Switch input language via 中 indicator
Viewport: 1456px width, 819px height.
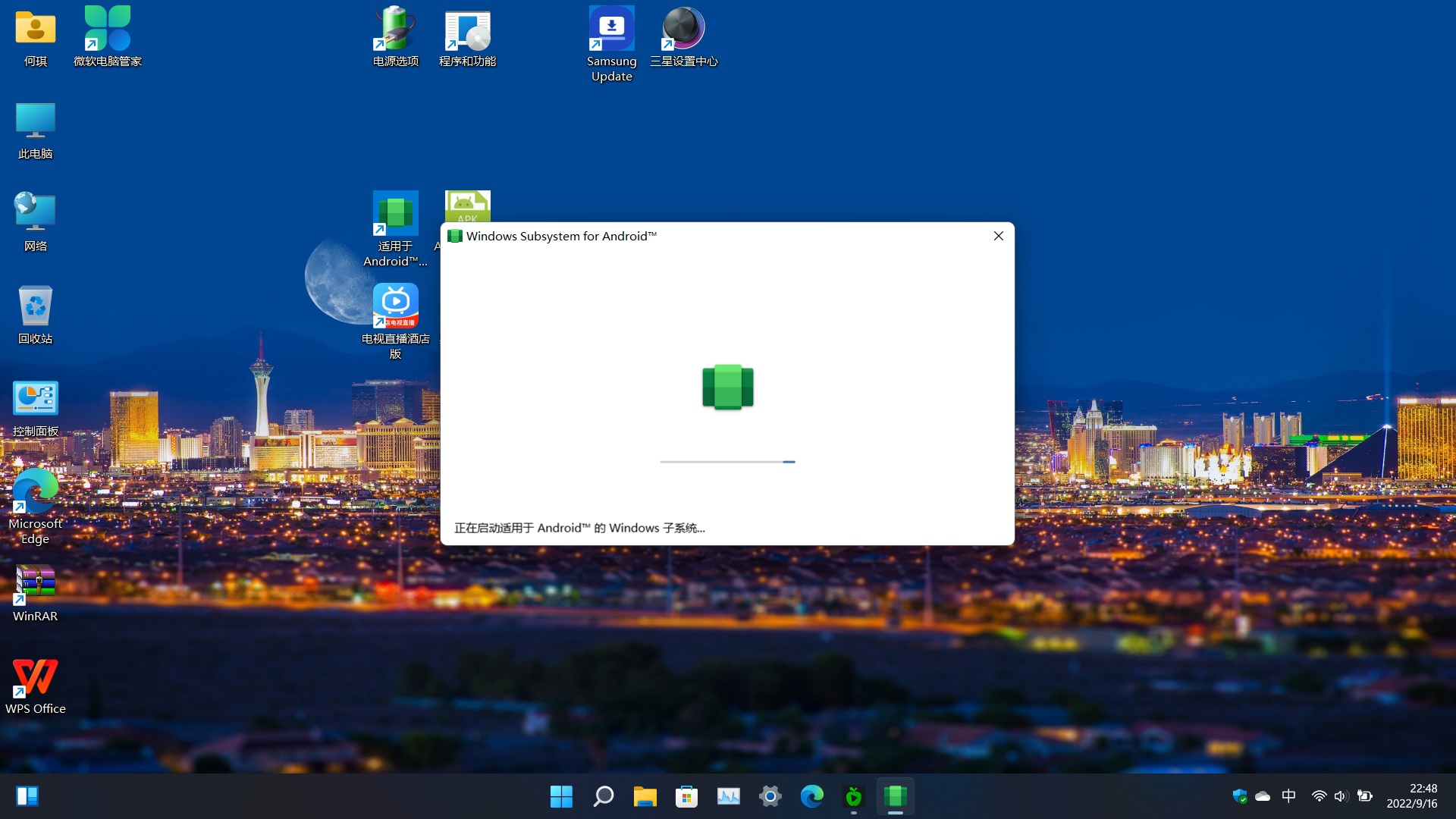[1288, 796]
